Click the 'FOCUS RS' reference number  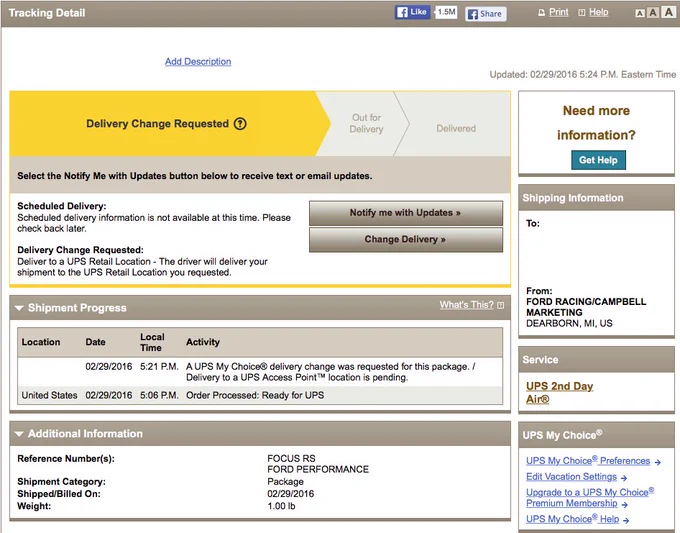[291, 458]
